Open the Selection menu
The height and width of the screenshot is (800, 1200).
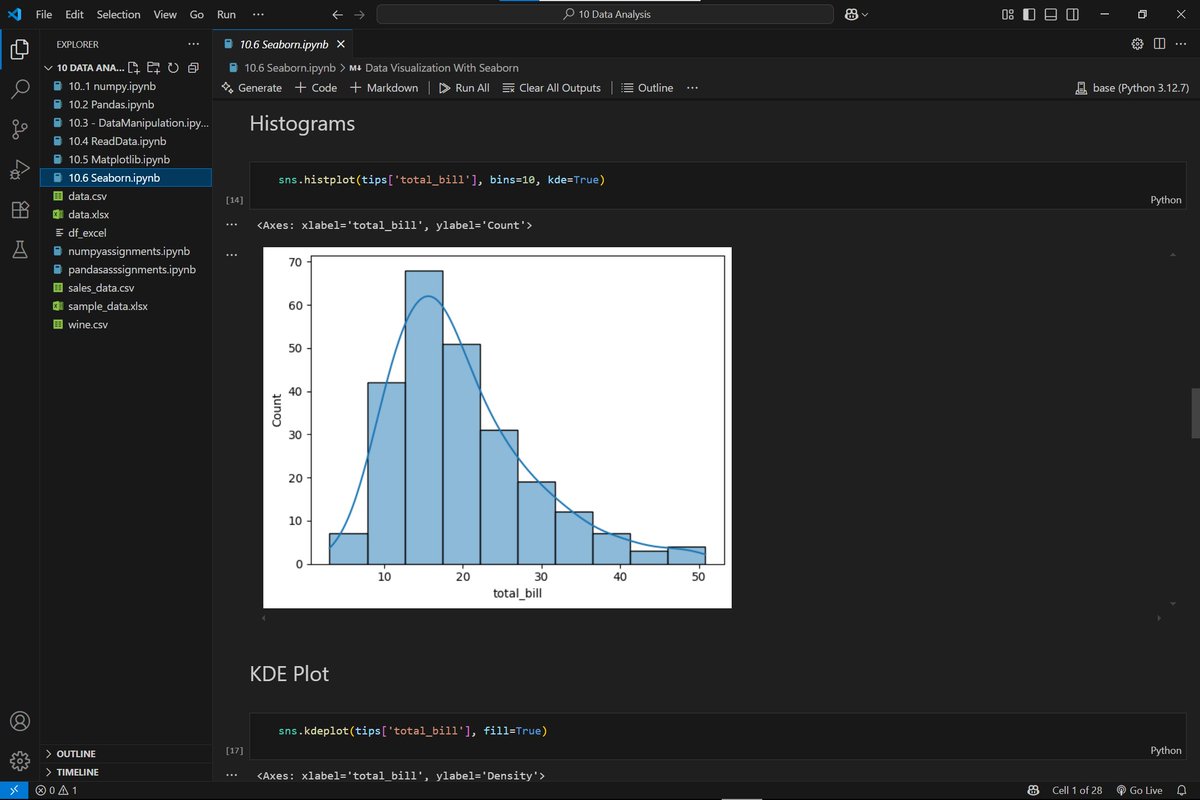pyautogui.click(x=119, y=15)
